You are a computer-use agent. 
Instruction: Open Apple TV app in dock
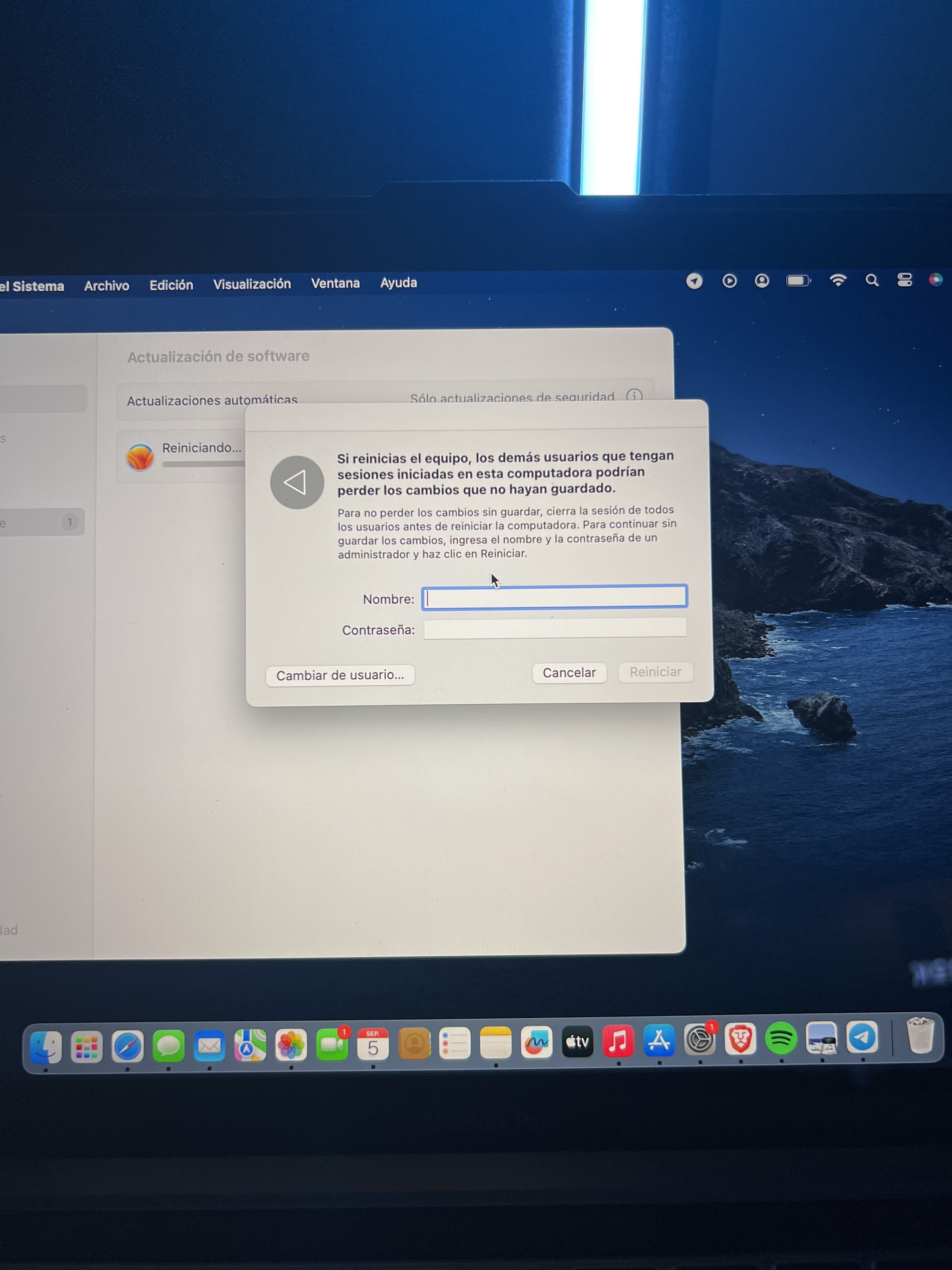577,1042
